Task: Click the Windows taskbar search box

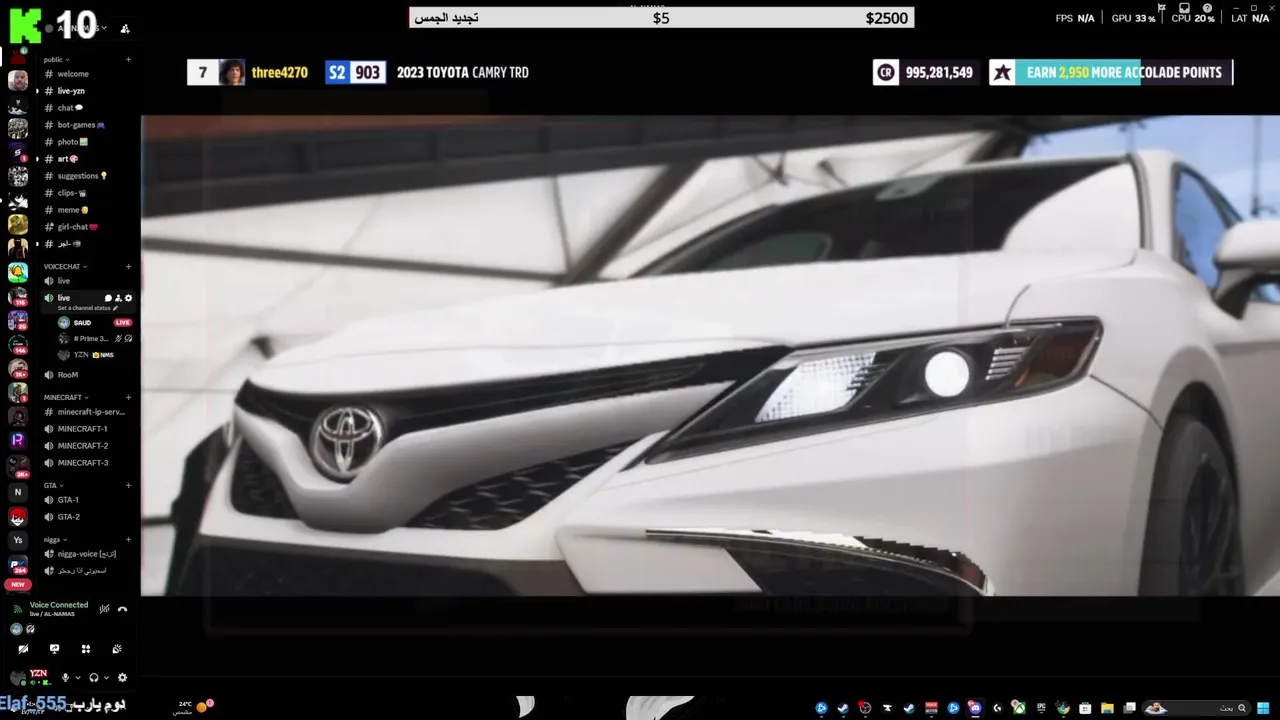Action: click(1196, 708)
